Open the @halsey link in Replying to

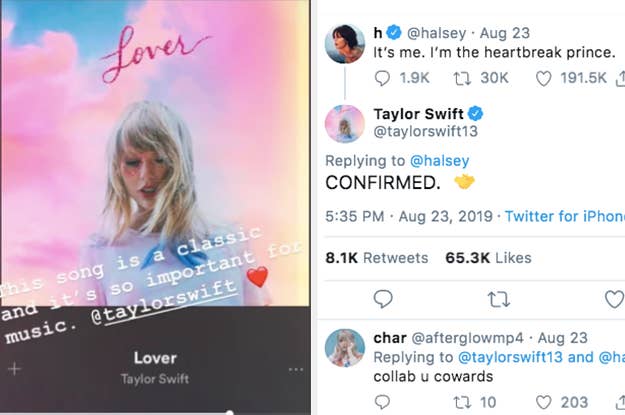pos(442,160)
